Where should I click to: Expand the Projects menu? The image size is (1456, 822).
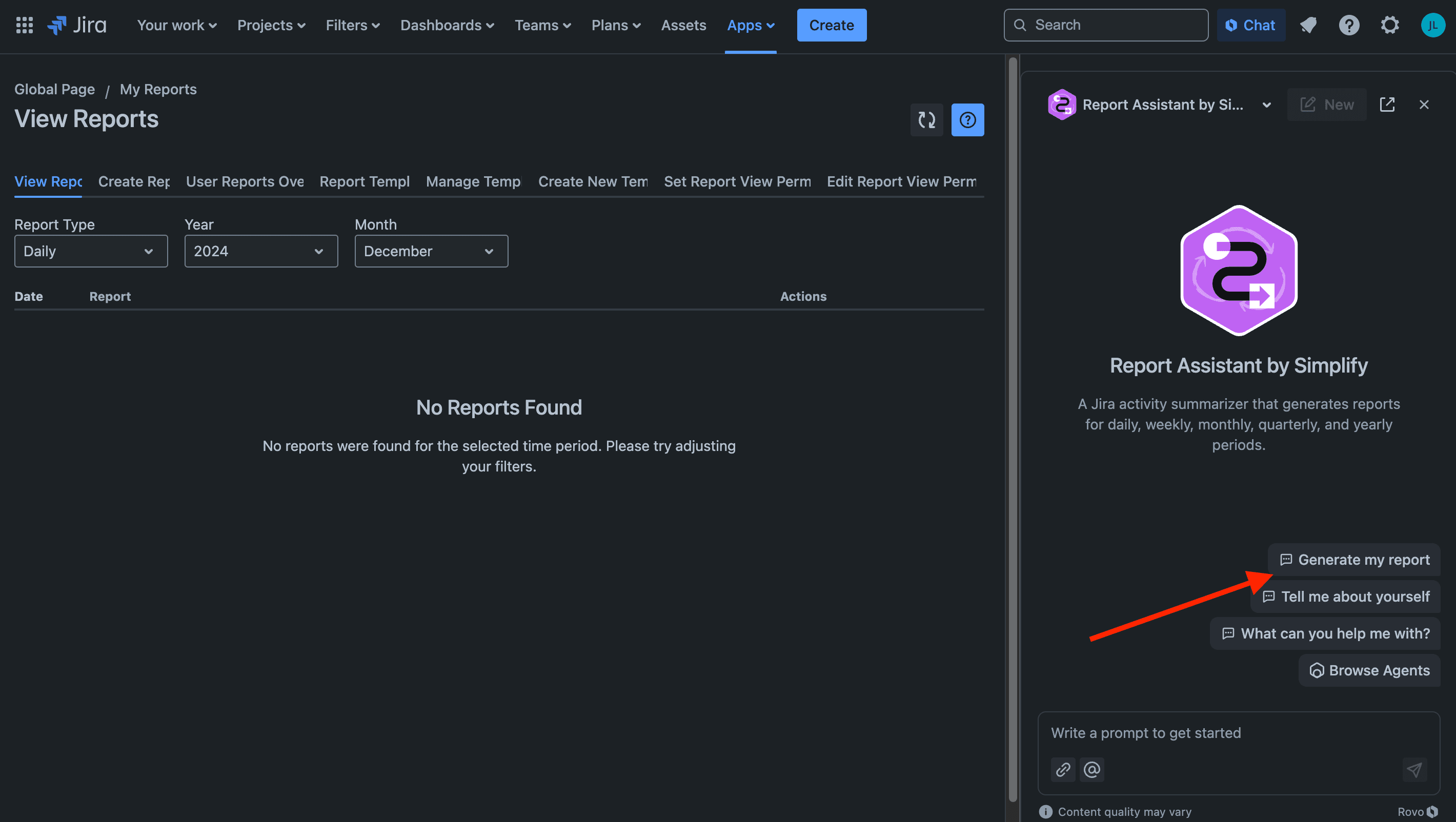point(271,25)
